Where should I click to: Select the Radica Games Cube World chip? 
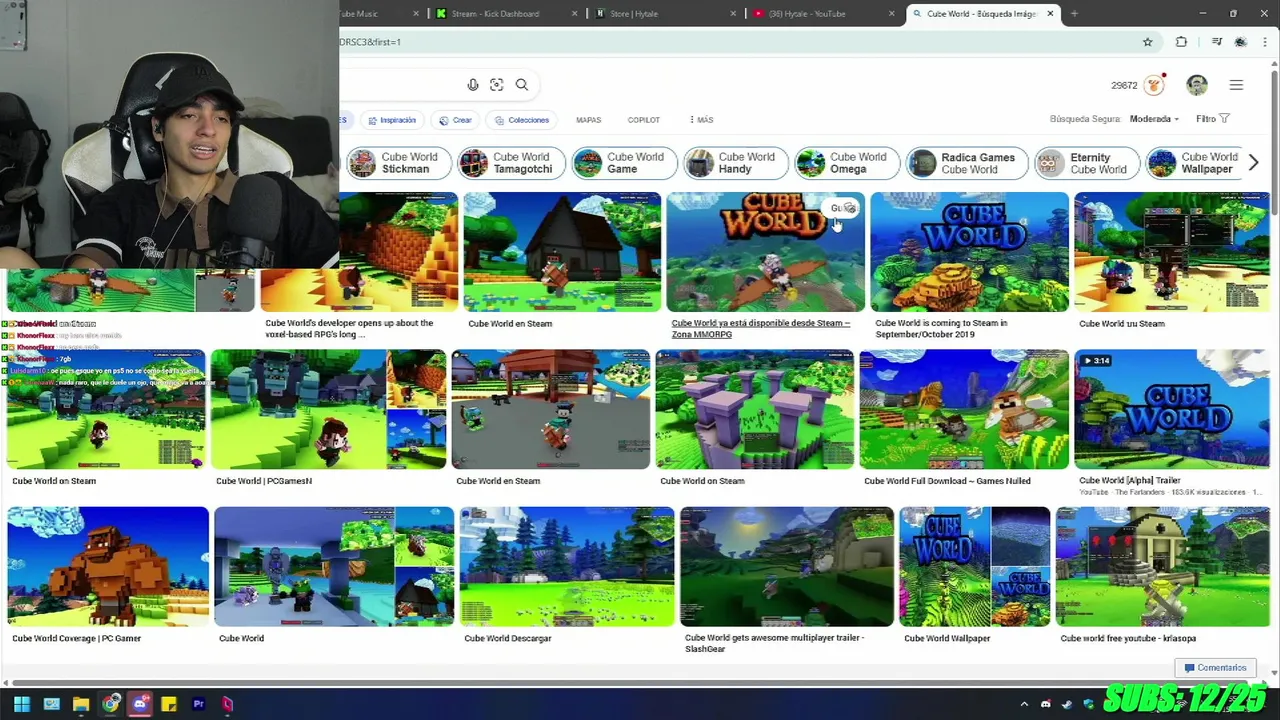[x=966, y=163]
